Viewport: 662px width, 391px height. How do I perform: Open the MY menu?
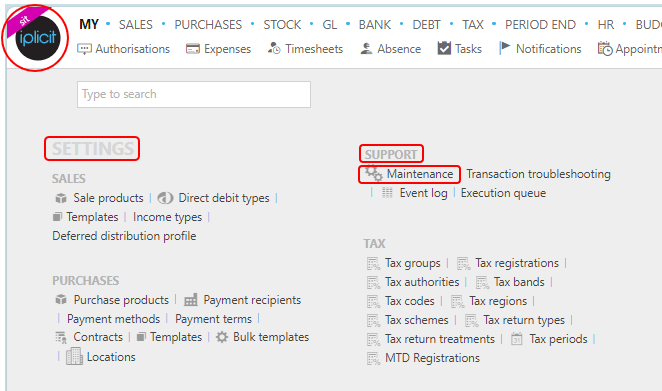point(89,24)
